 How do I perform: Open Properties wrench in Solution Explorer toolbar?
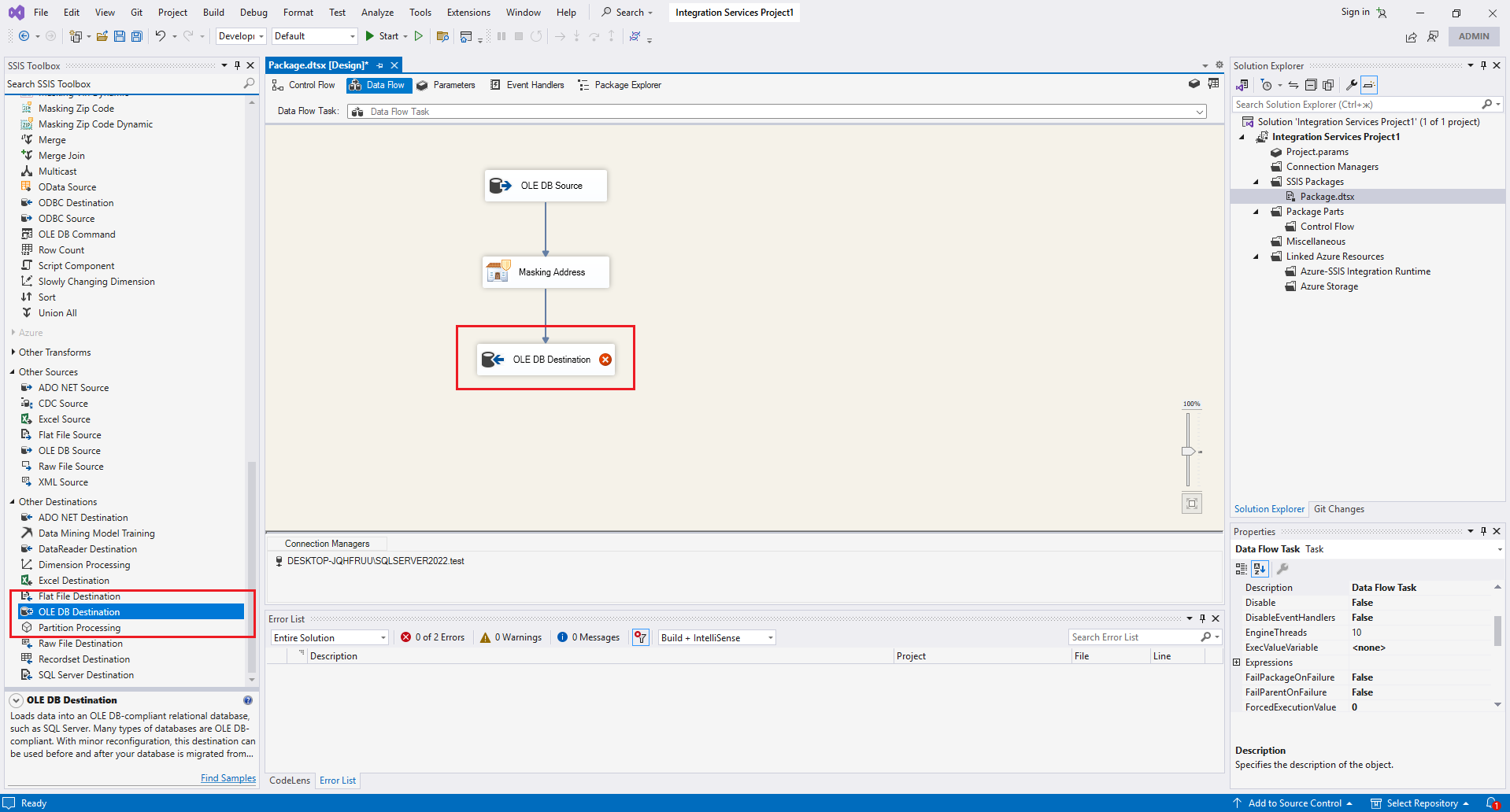click(1352, 85)
